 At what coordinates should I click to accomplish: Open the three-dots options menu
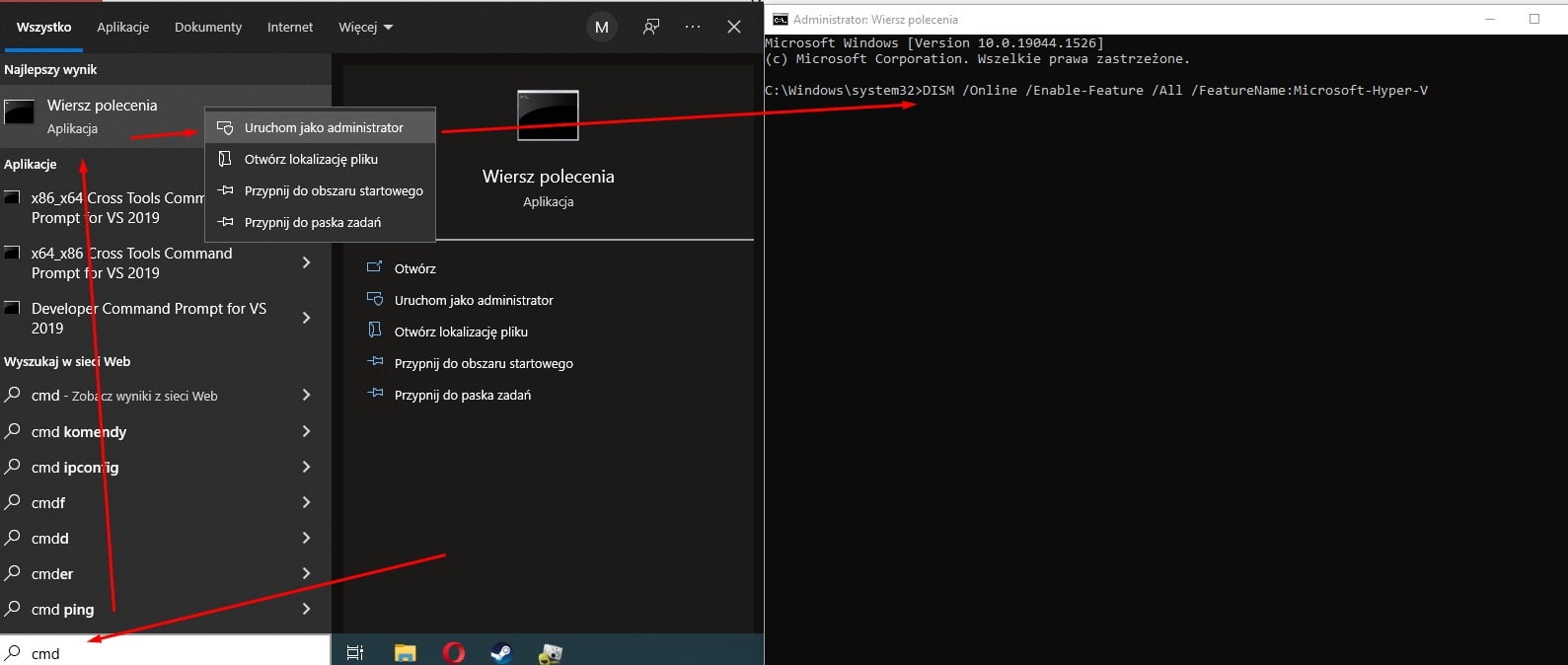coord(693,27)
